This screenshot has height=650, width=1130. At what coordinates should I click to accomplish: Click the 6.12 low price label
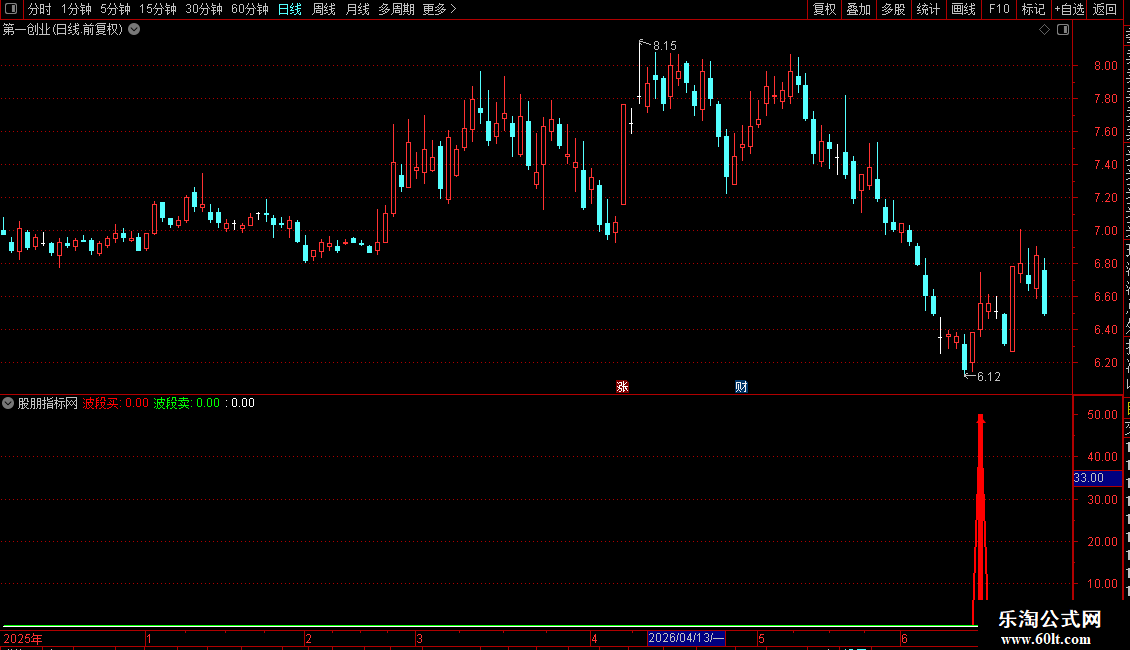click(989, 377)
